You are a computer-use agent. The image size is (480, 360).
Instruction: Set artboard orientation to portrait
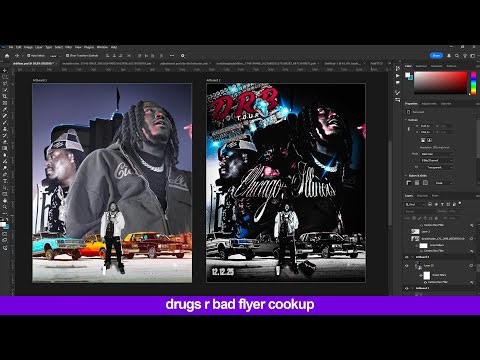coord(423,140)
